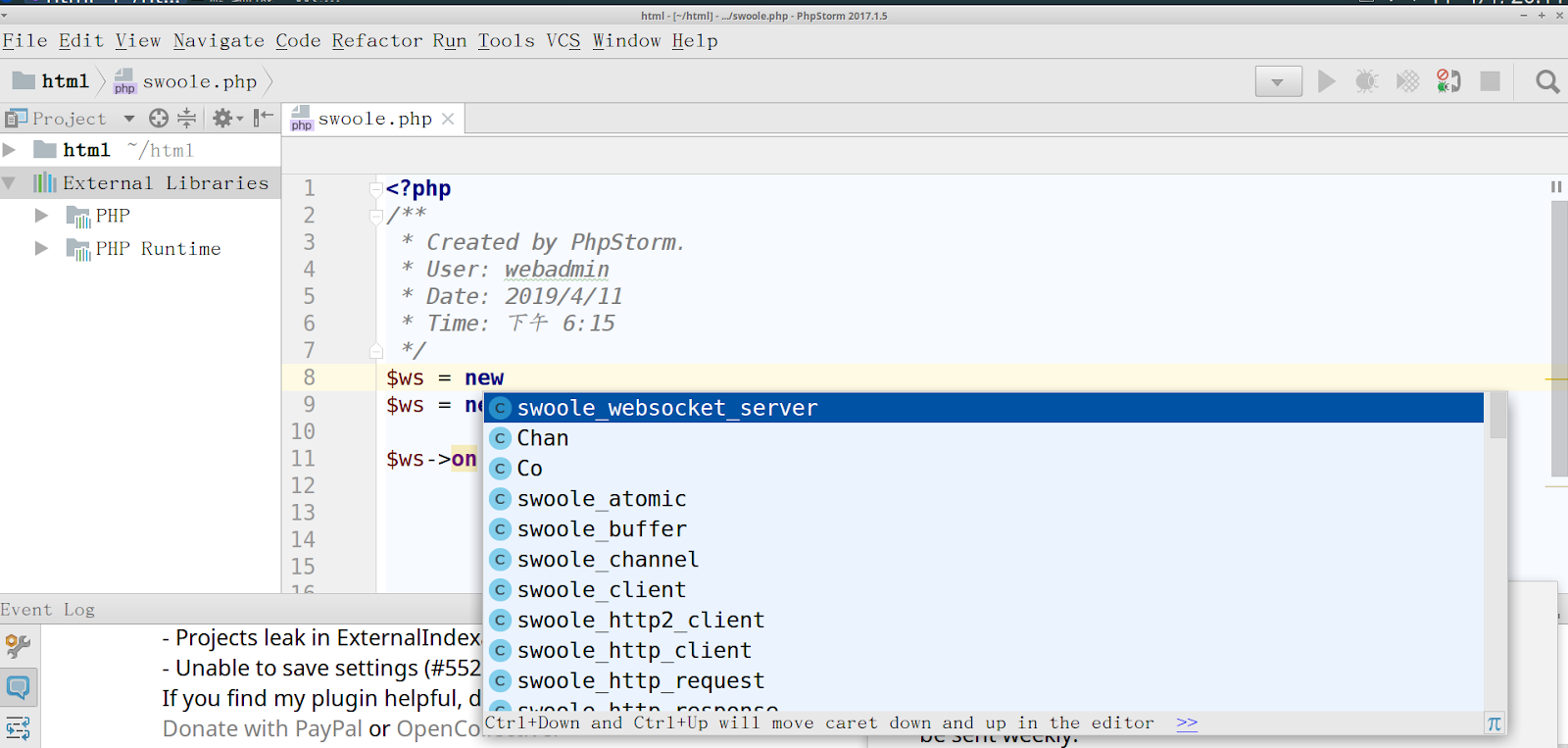Click the completion popup scrollbar
The width and height of the screenshot is (1568, 748).
click(x=1497, y=416)
